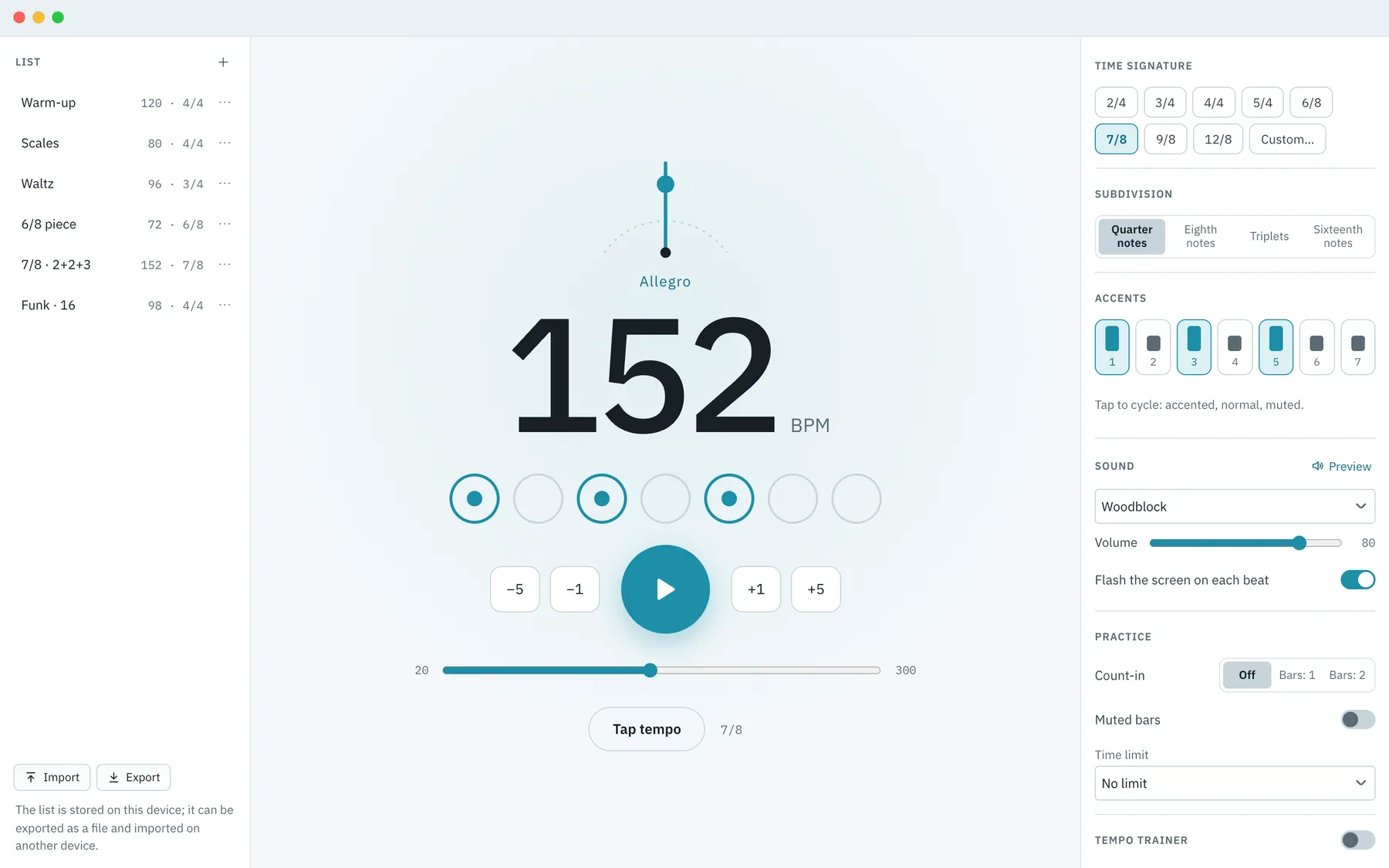
Task: Select the 12/8 time signature
Action: (x=1218, y=139)
